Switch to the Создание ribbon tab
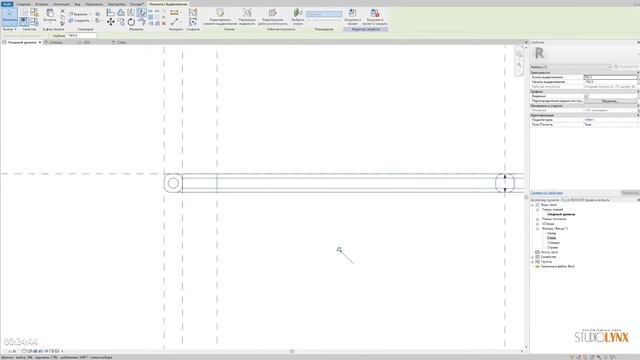This screenshot has height=360, width=640. (23, 4)
